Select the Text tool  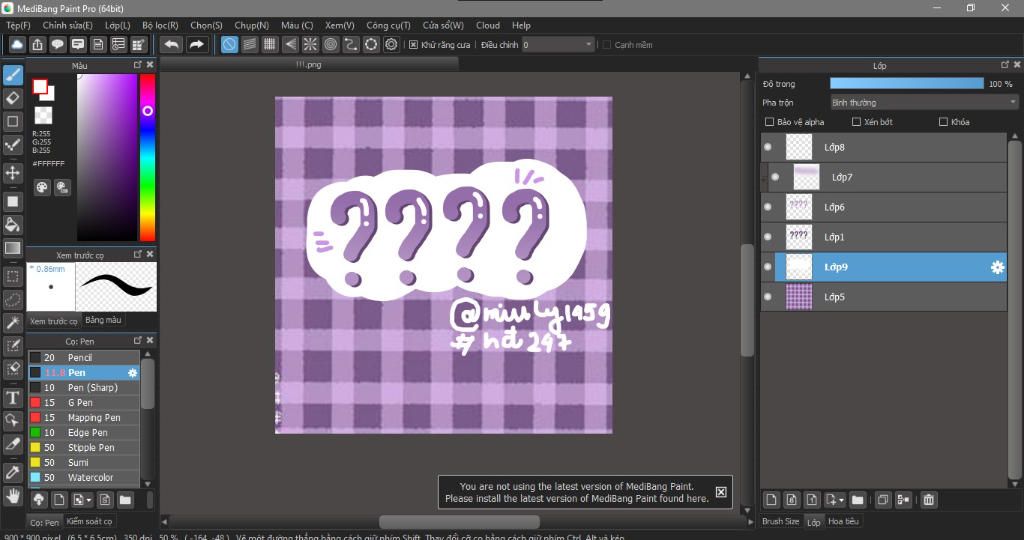12,398
